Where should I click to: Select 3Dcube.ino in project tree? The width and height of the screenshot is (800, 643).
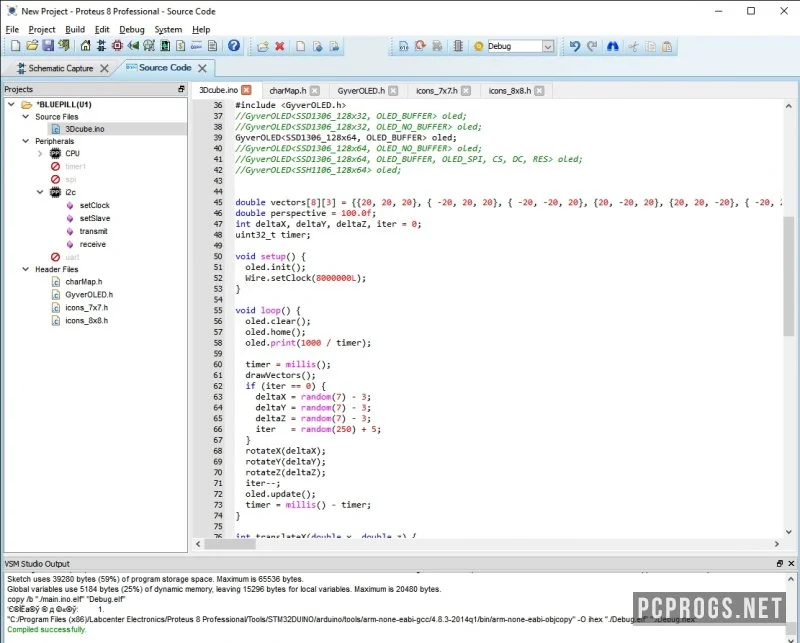coord(85,129)
